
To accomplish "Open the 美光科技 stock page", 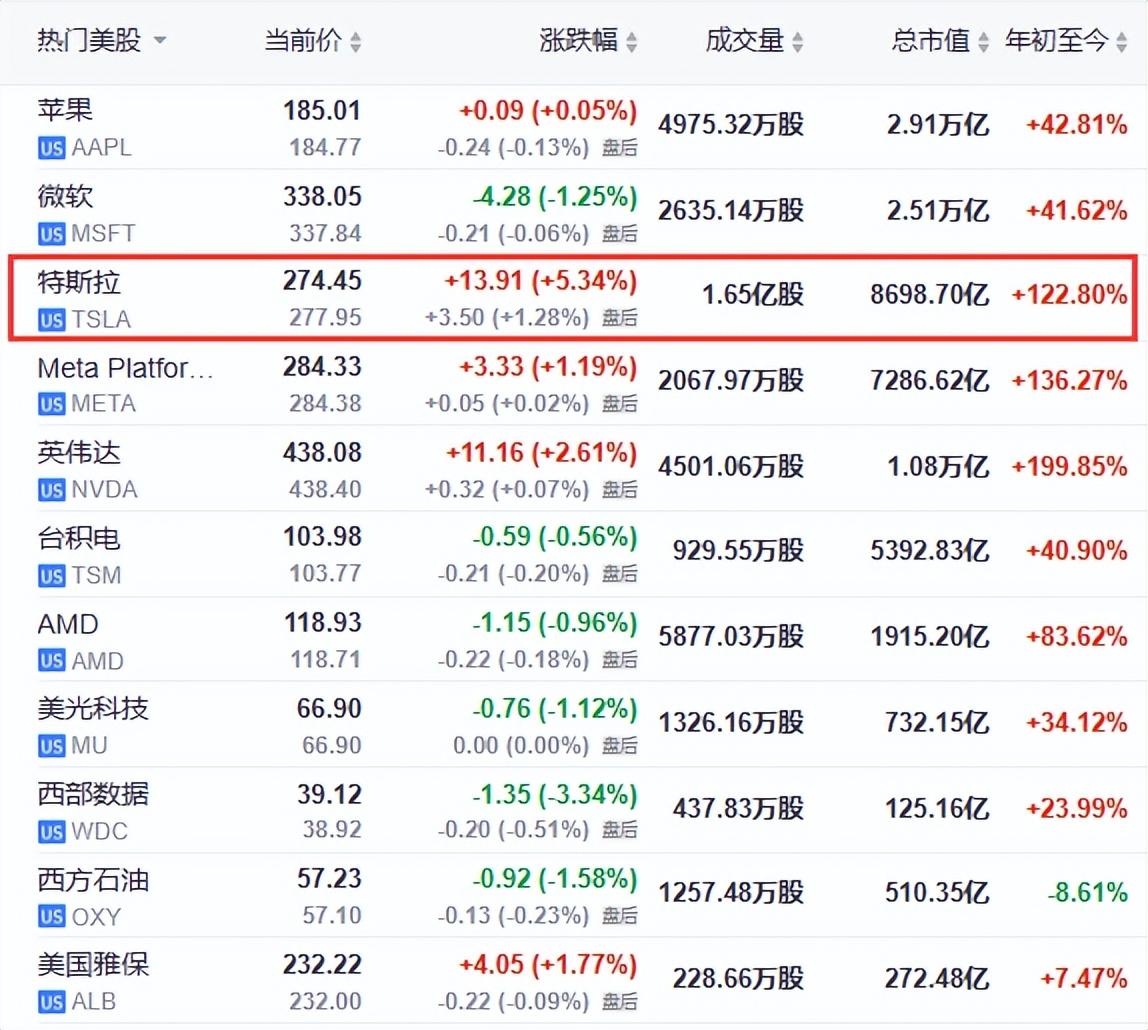I will point(93,709).
